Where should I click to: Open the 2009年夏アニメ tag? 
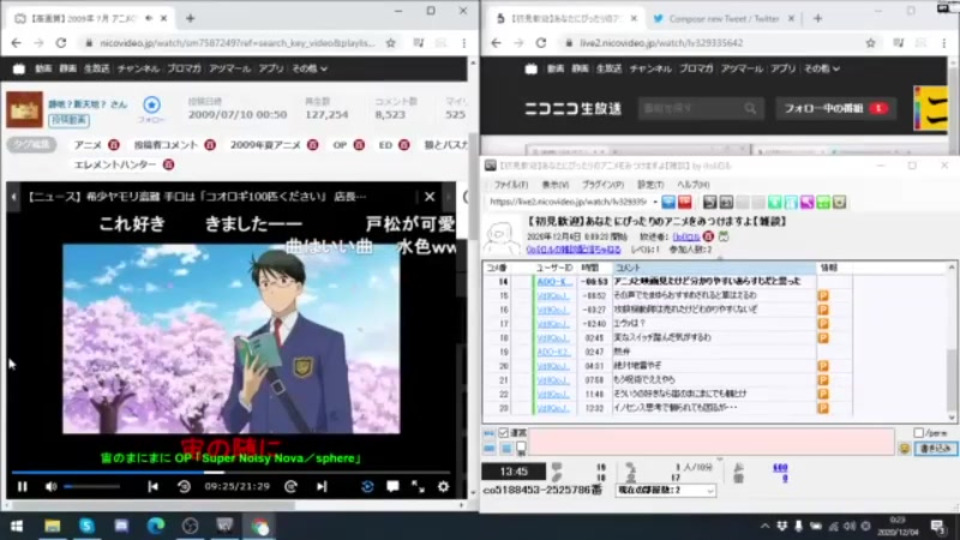(265, 145)
